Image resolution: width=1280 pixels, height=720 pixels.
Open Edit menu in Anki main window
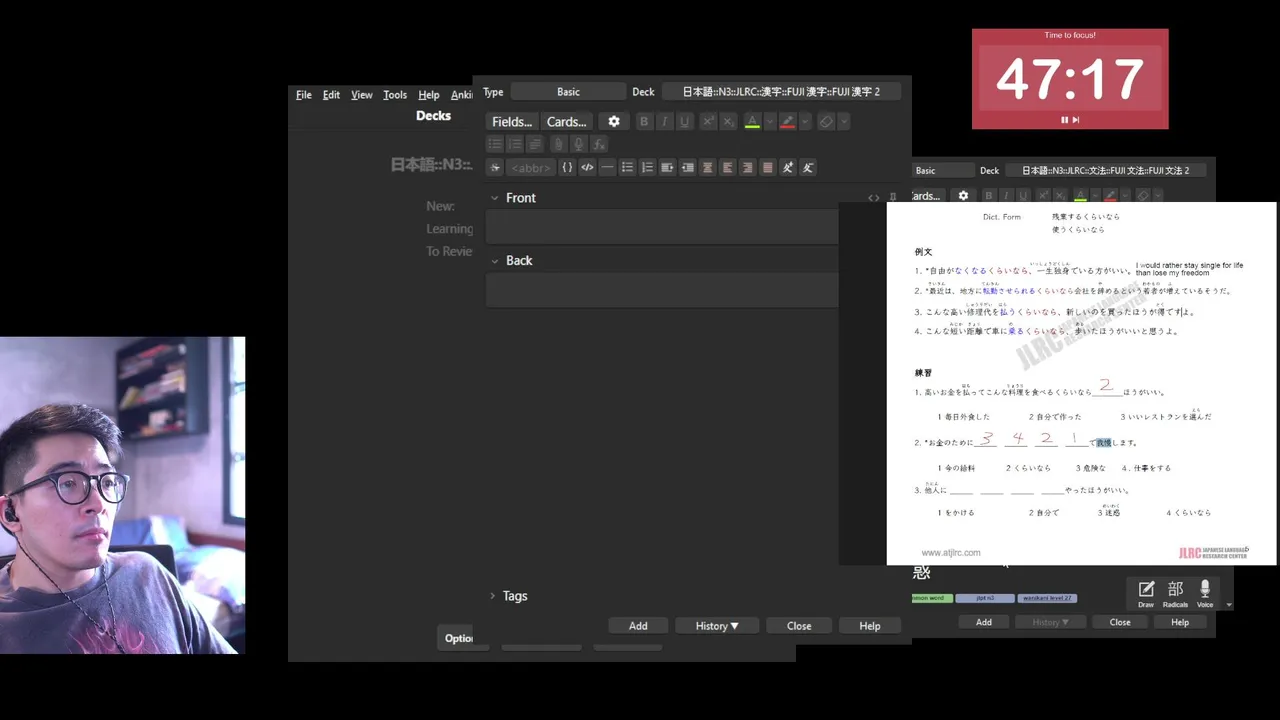(331, 95)
